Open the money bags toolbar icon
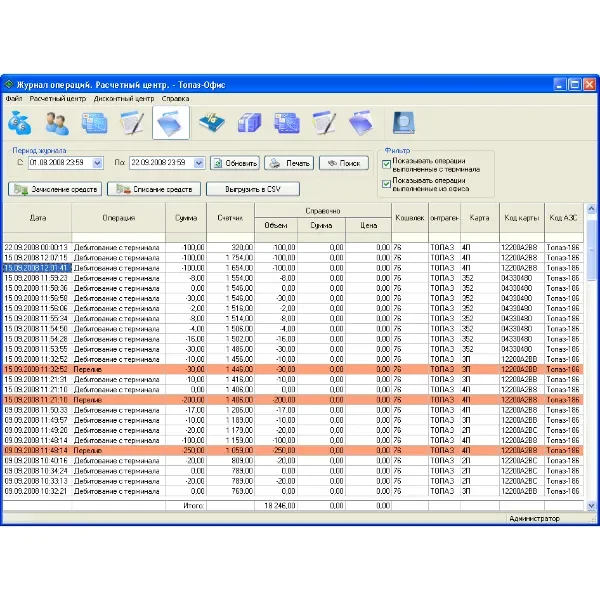Viewport: 600px width, 600px height. pyautogui.click(x=20, y=123)
